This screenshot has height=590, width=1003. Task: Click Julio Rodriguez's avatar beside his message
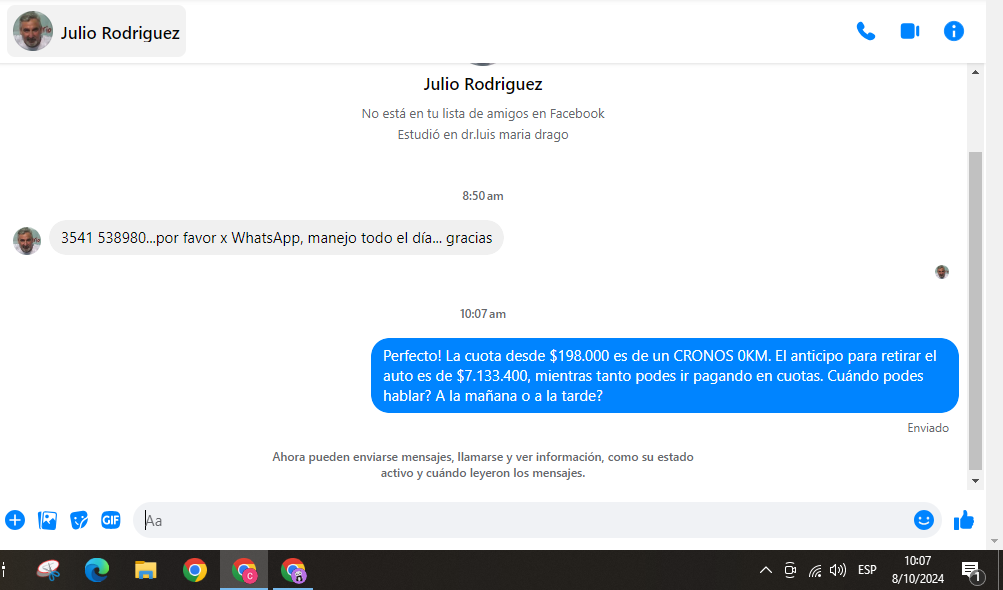[27, 241]
